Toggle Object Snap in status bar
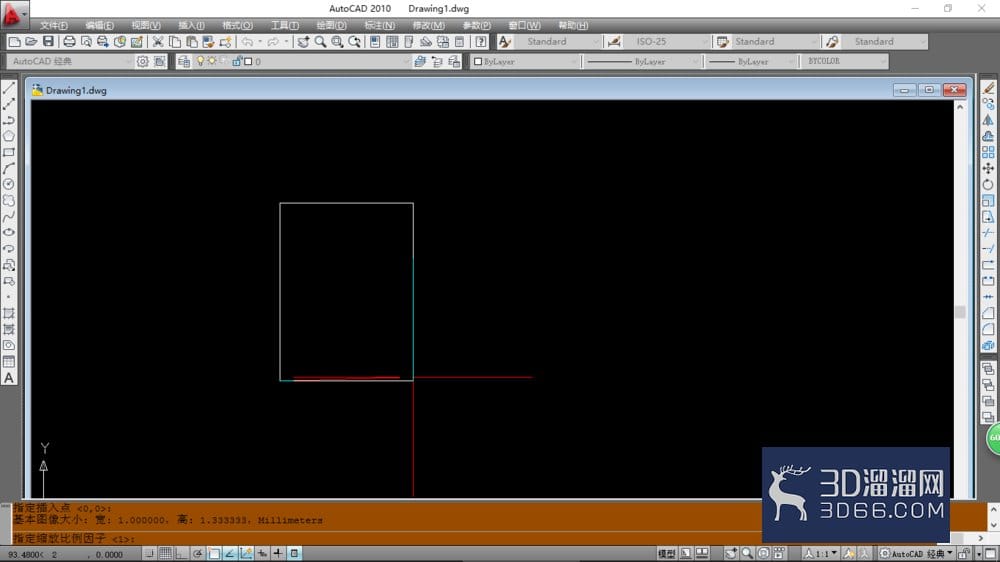The height and width of the screenshot is (562, 1000). [x=214, y=553]
